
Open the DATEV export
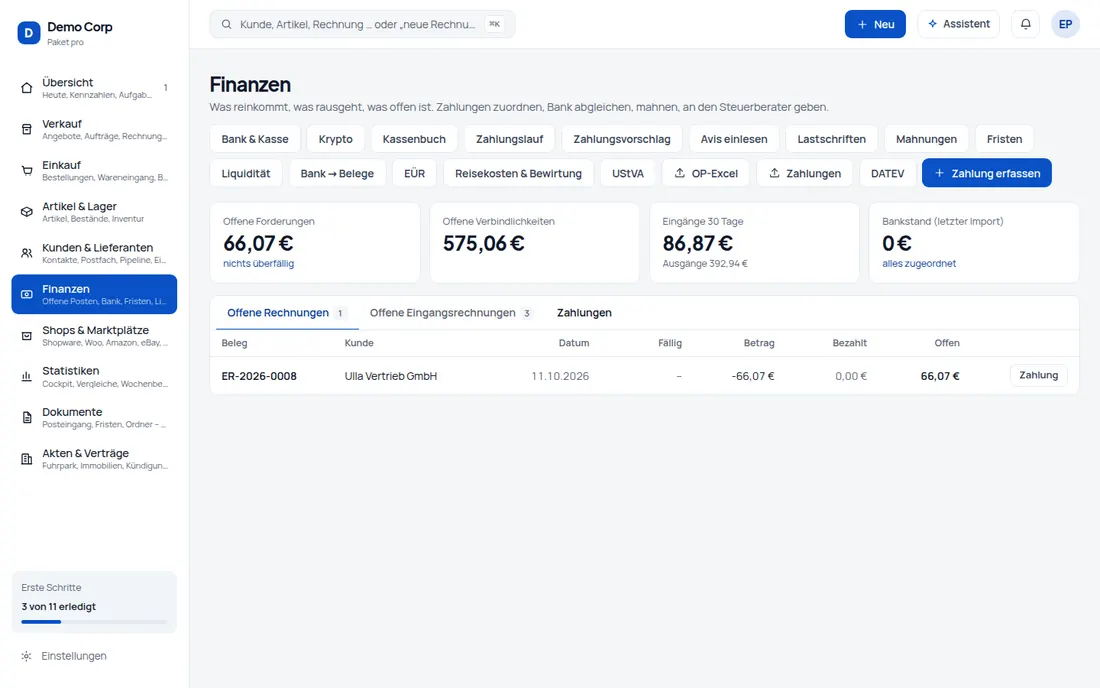887,173
